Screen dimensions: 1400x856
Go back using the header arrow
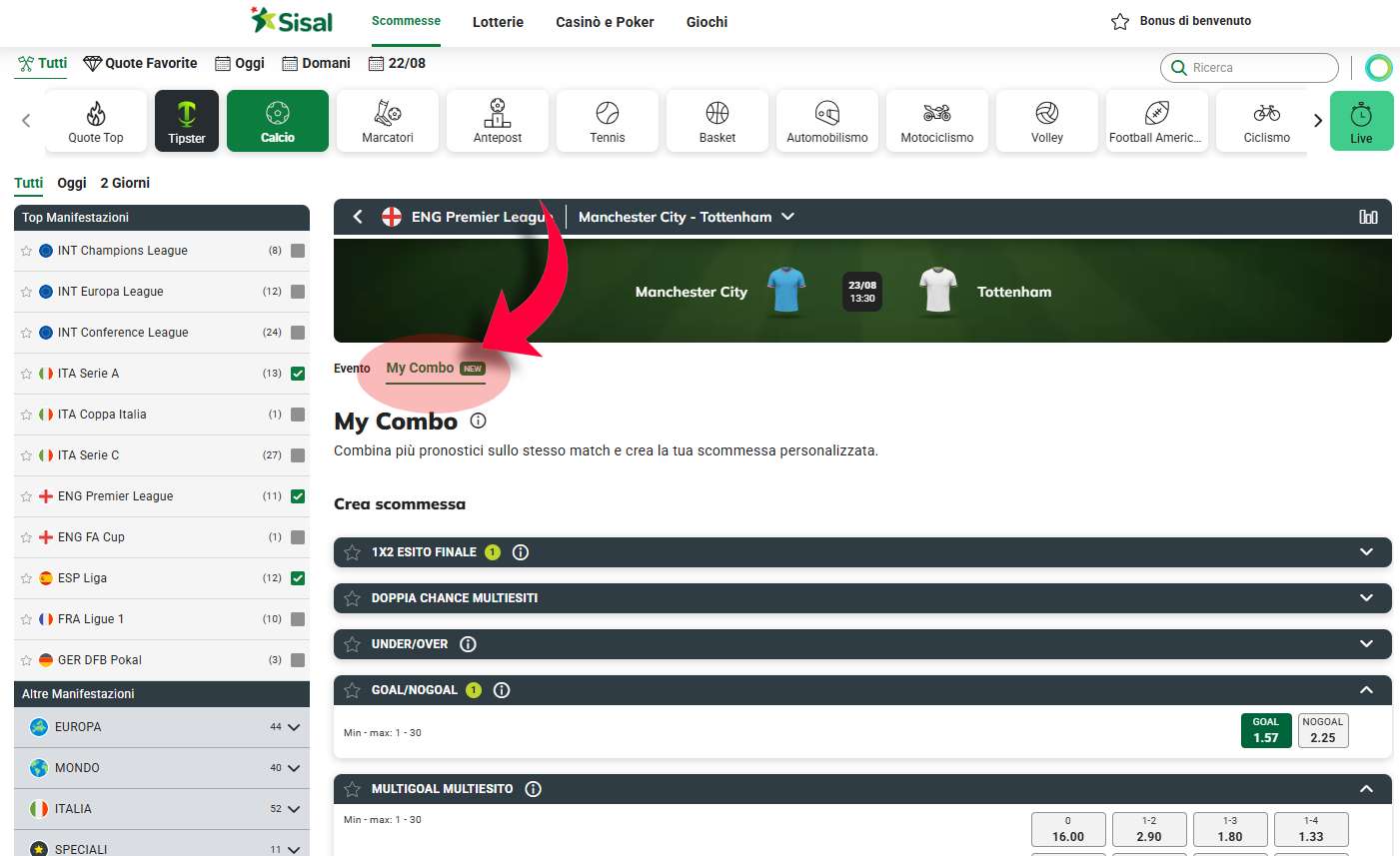(358, 217)
